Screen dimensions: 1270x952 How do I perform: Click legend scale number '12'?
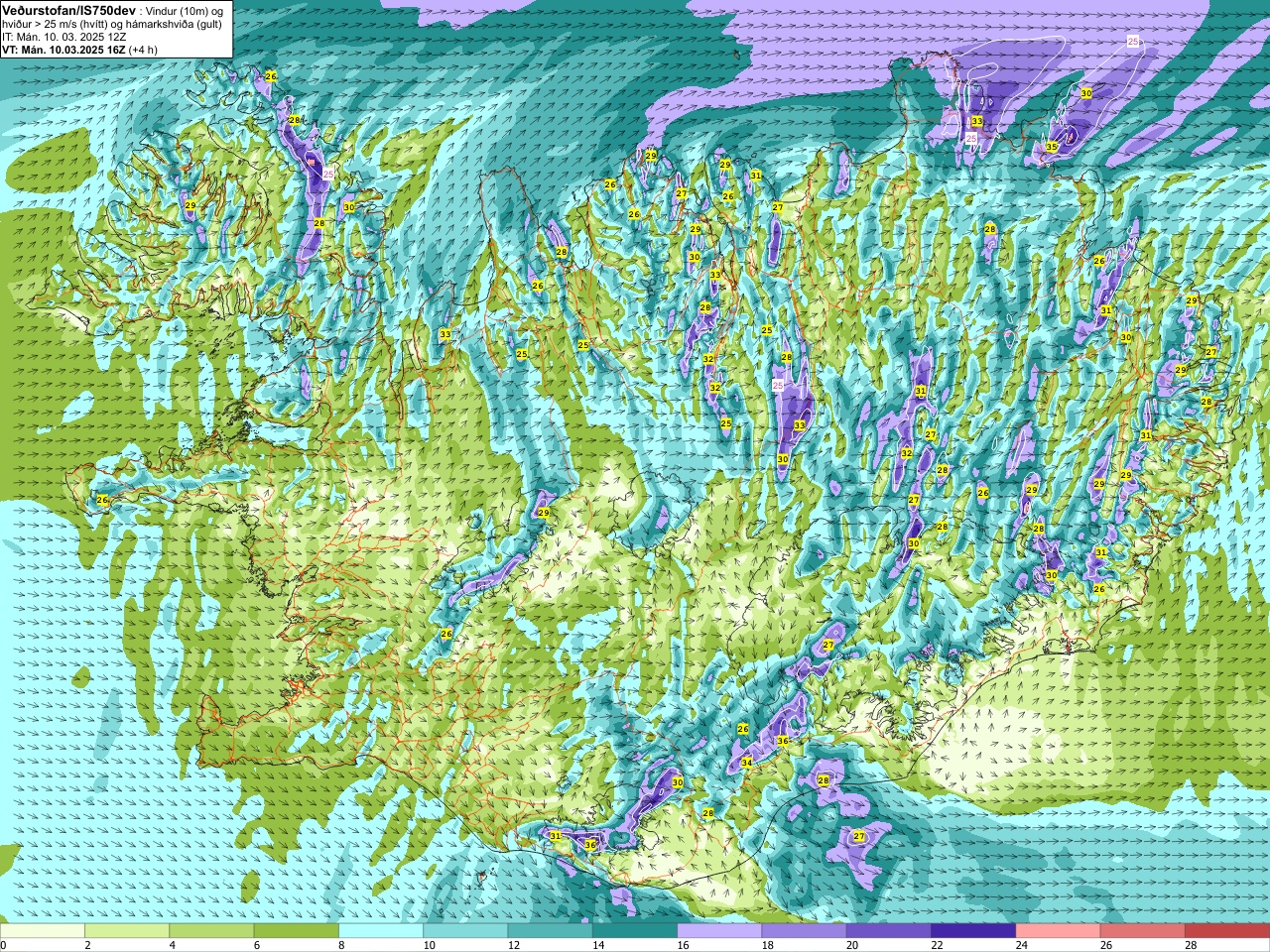514,945
